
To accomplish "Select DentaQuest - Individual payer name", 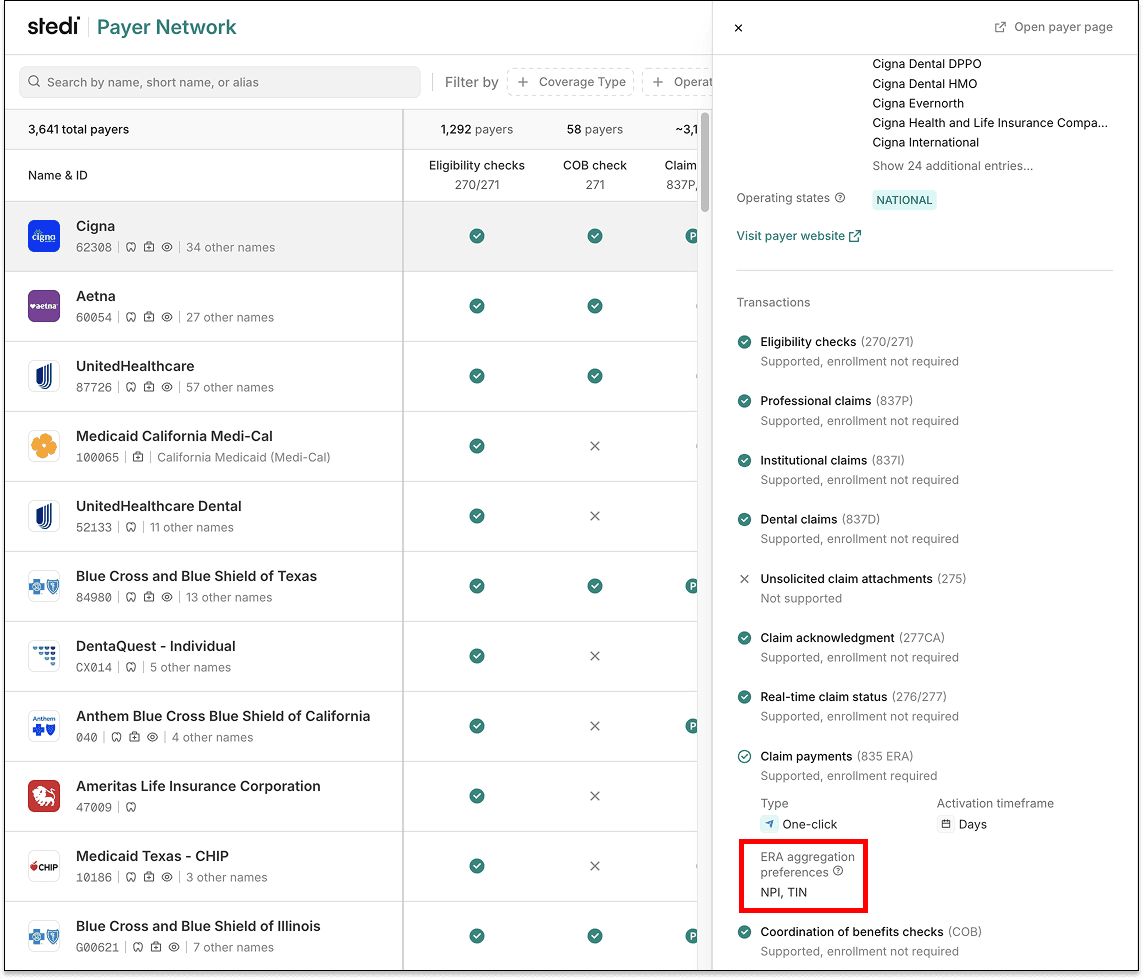I will tap(155, 646).
